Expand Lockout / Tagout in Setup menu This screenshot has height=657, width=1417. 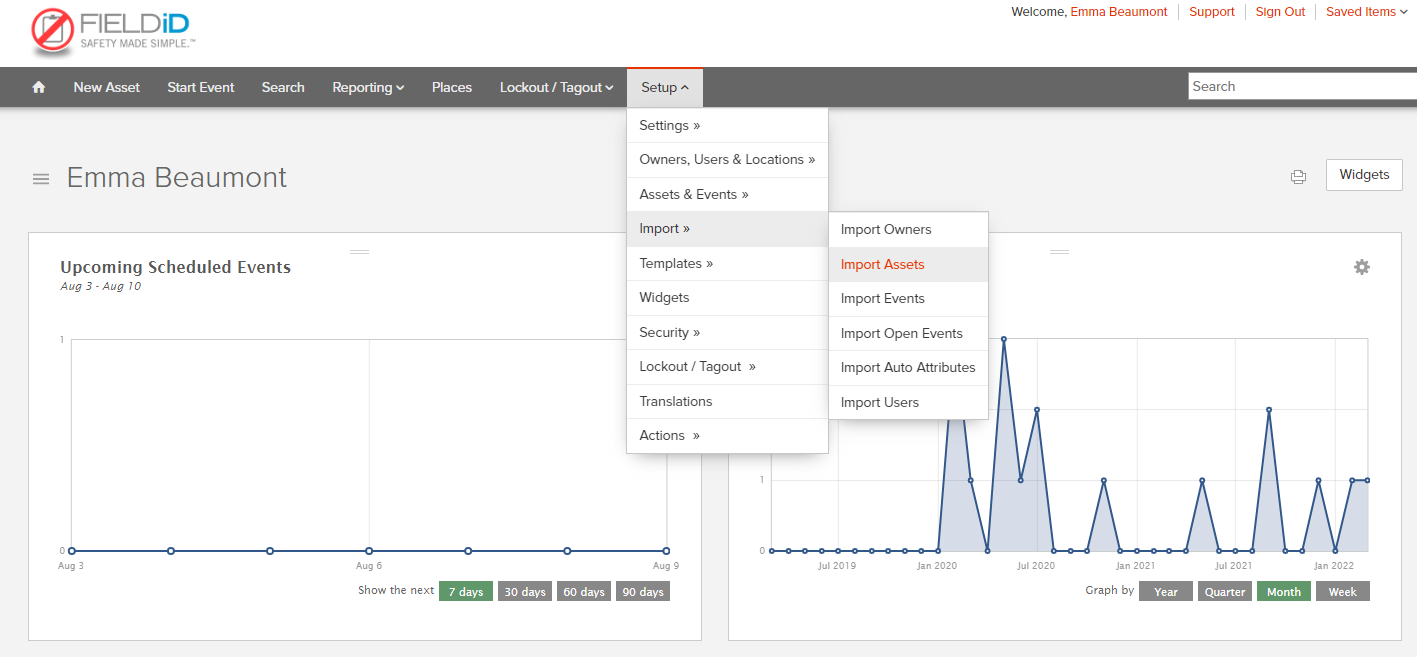(727, 367)
